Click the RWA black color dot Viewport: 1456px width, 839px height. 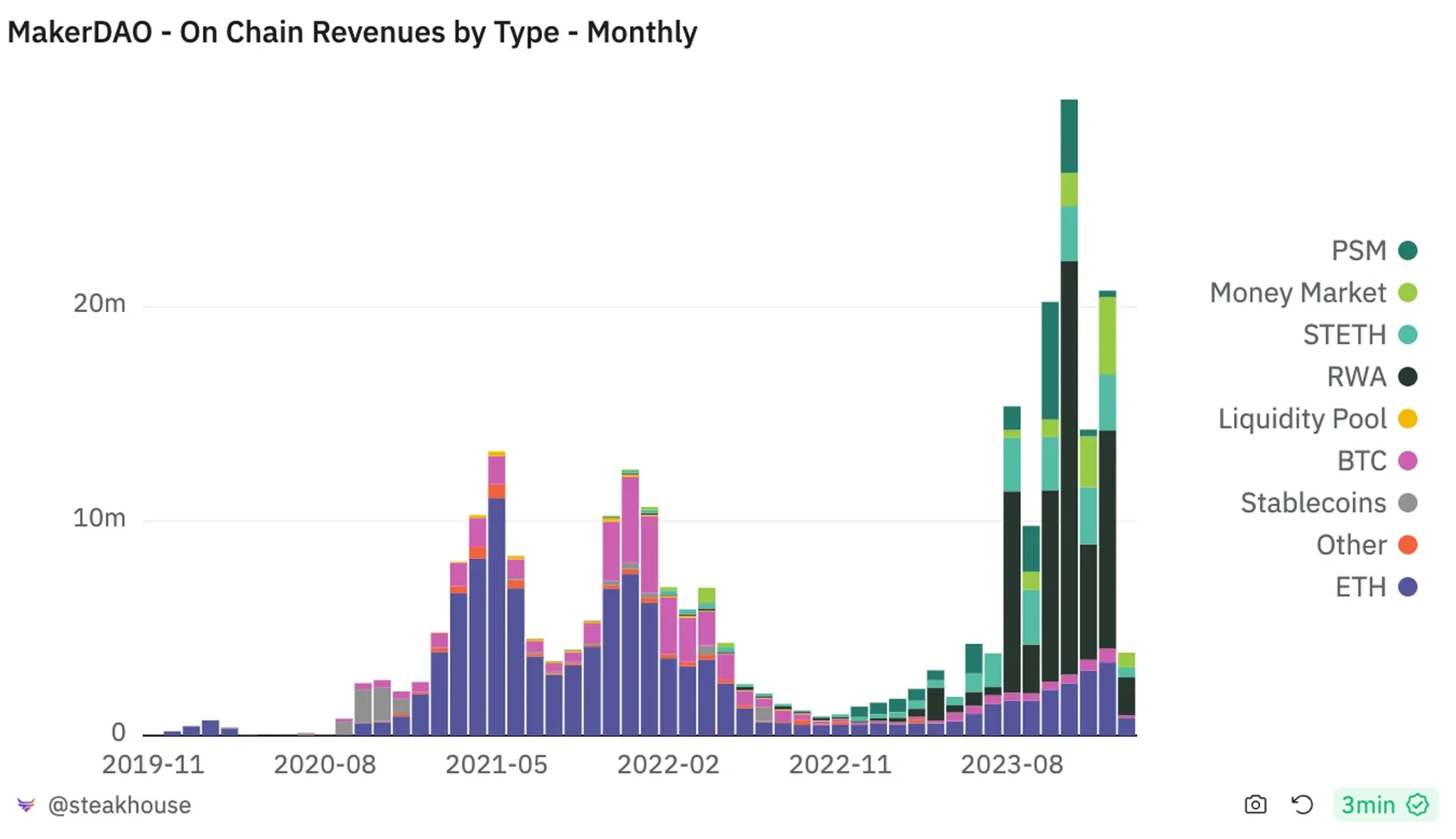point(1407,377)
